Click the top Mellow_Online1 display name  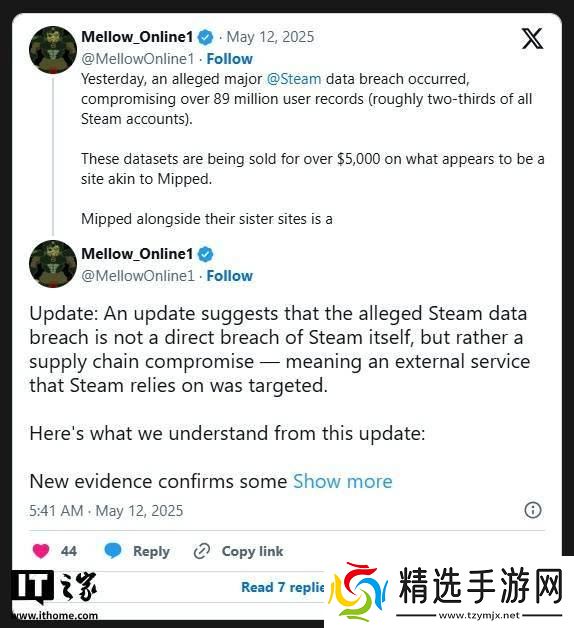coord(137,37)
